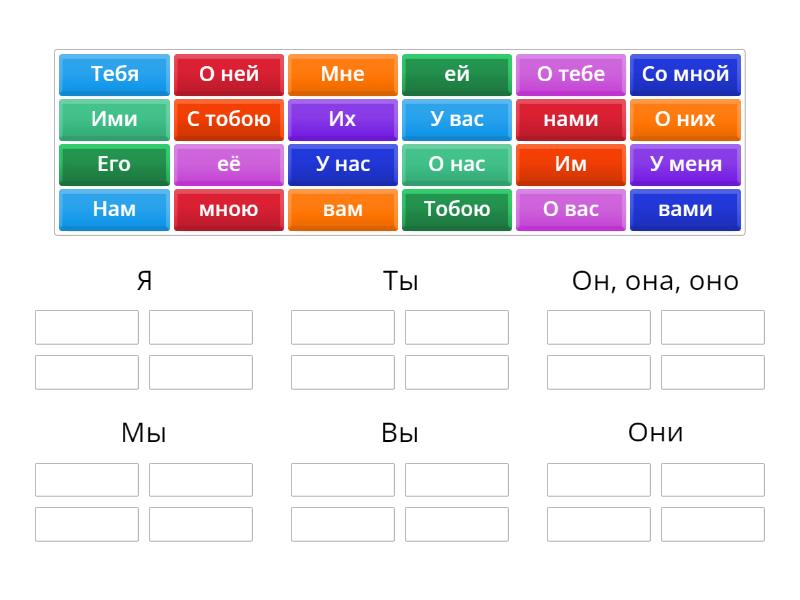Click the red "мною" tile

point(229,209)
